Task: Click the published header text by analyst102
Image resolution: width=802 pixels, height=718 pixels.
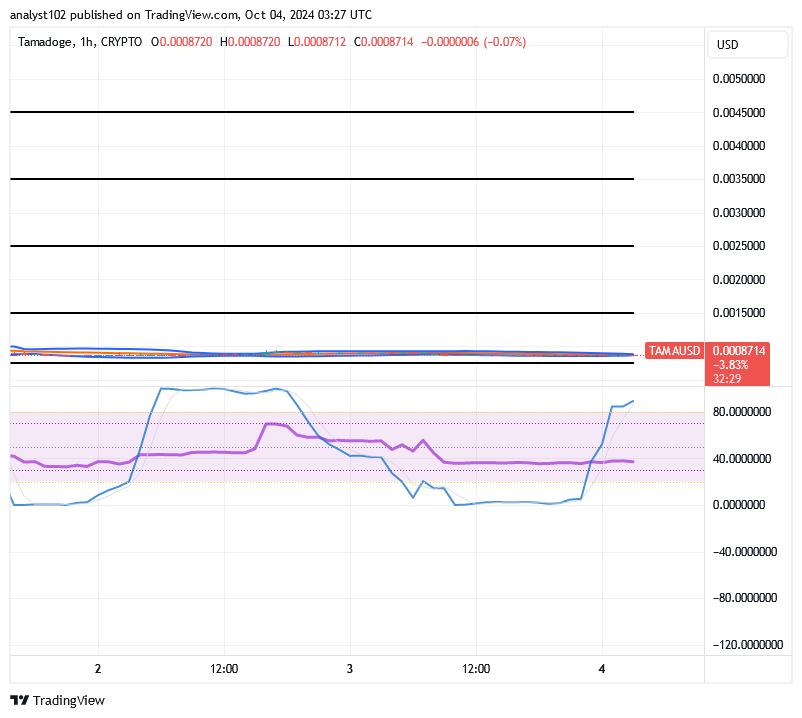Action: tap(191, 15)
